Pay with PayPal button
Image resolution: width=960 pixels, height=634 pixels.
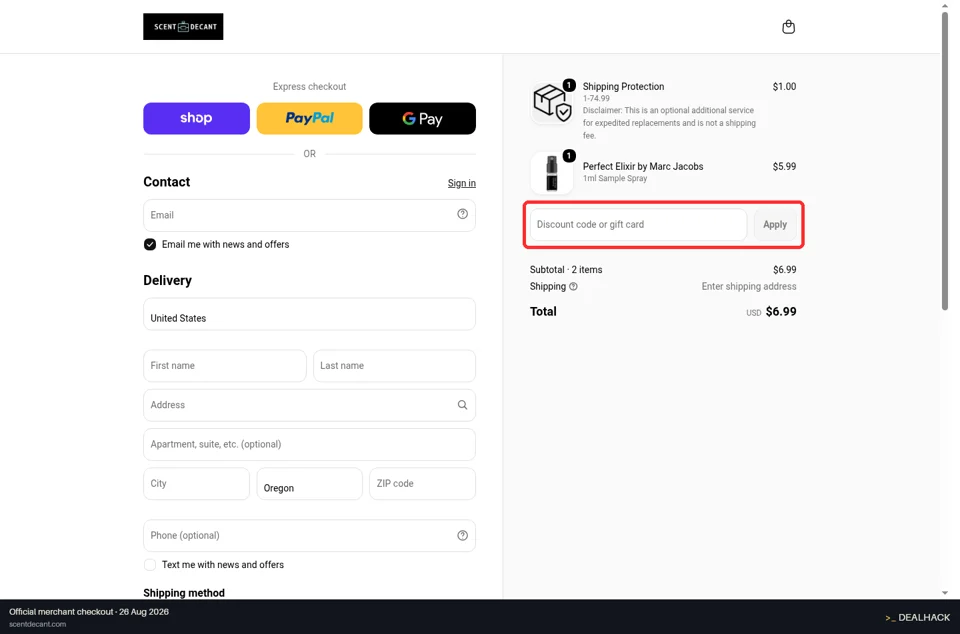tap(309, 118)
